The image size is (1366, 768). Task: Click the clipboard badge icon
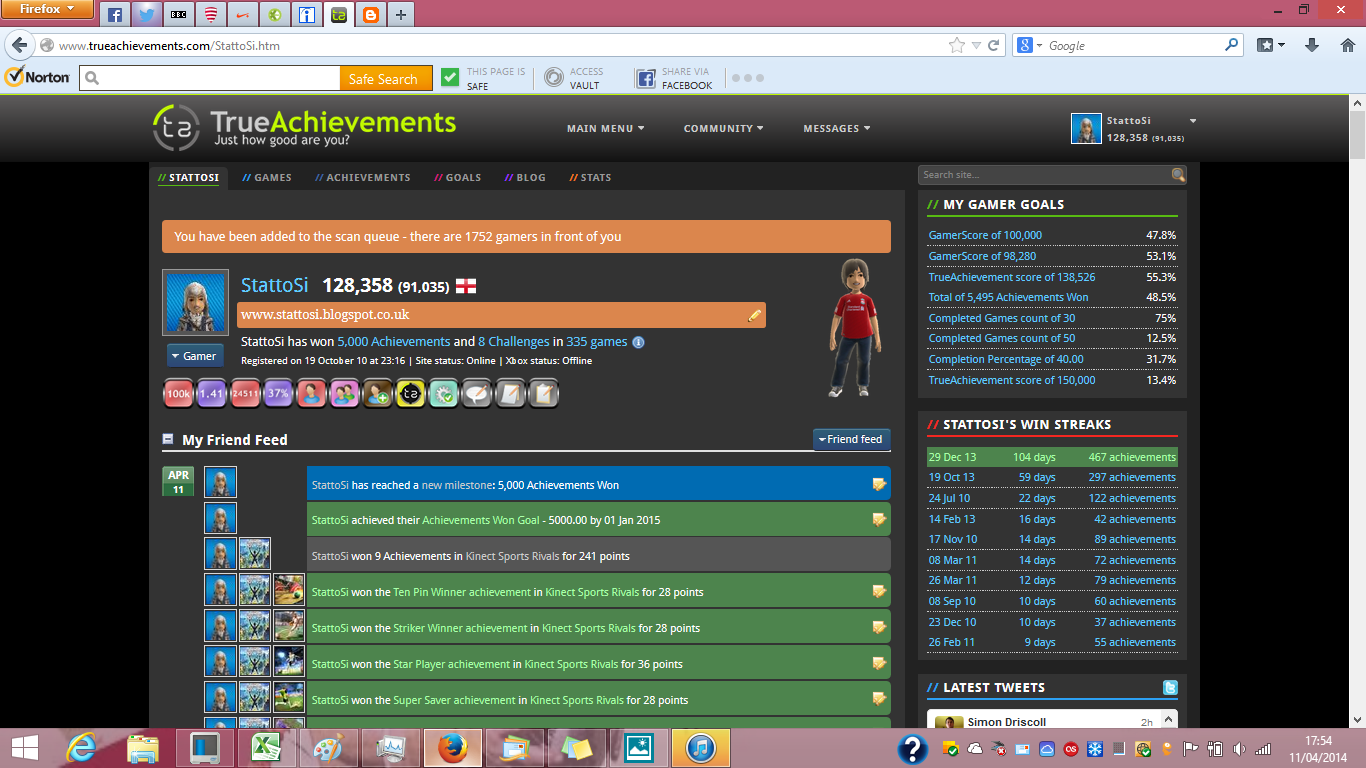coord(543,394)
